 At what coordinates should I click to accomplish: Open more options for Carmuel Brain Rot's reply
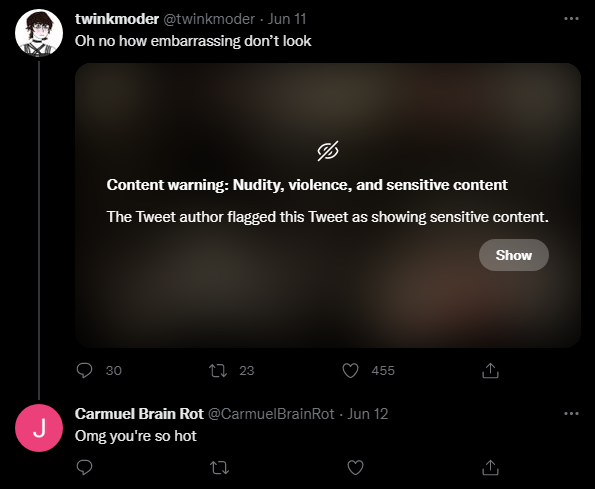571,414
